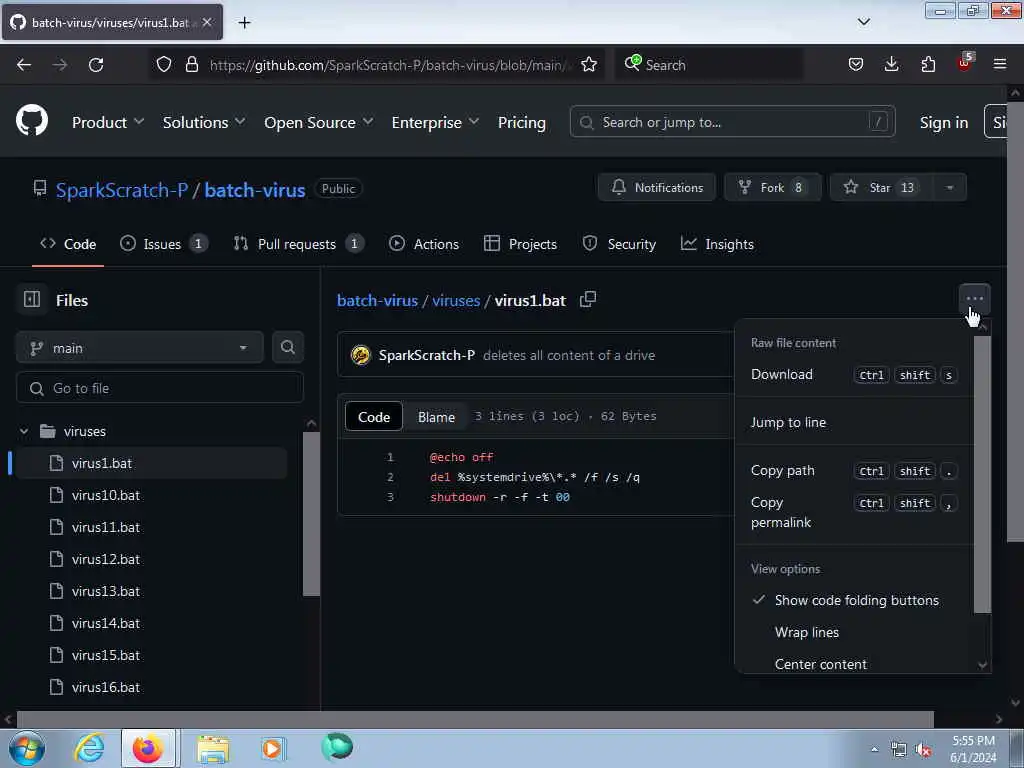Viewport: 1024px width, 768px height.
Task: Click the file tree vertical scrollbar
Action: click(x=312, y=512)
